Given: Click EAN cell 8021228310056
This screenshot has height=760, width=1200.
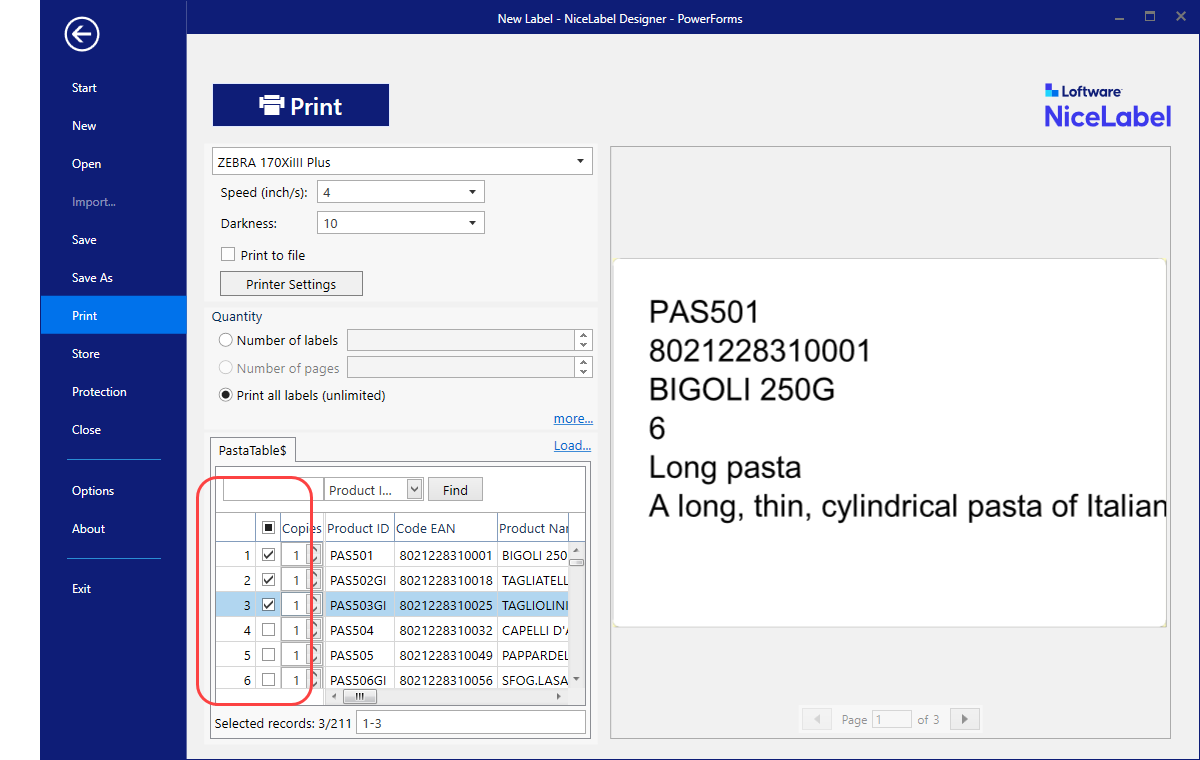Looking at the screenshot, I should (445, 680).
